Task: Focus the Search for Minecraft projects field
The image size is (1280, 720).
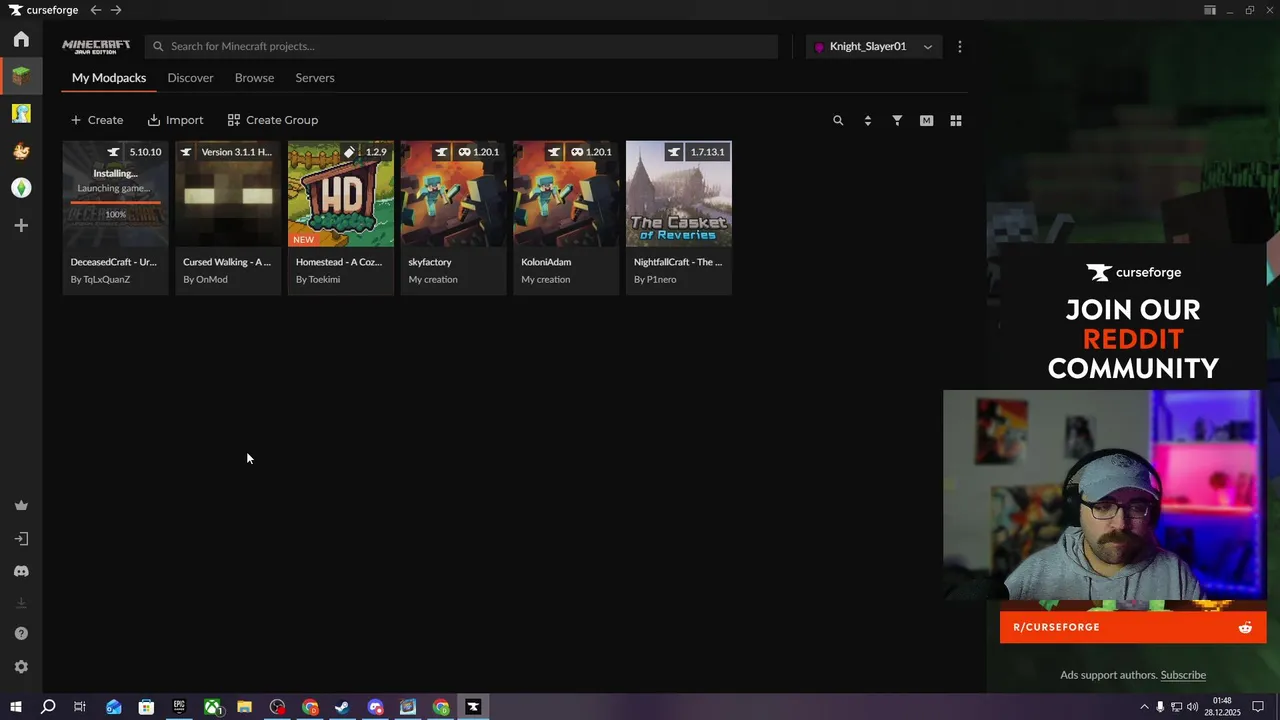Action: (x=461, y=47)
